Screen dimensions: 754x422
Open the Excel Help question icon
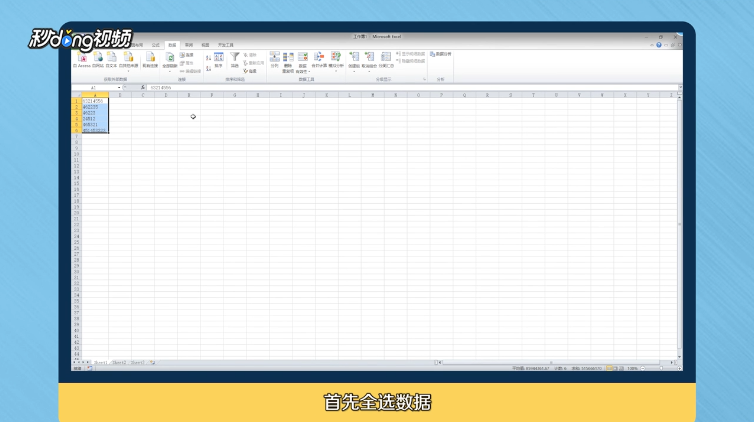tap(659, 45)
